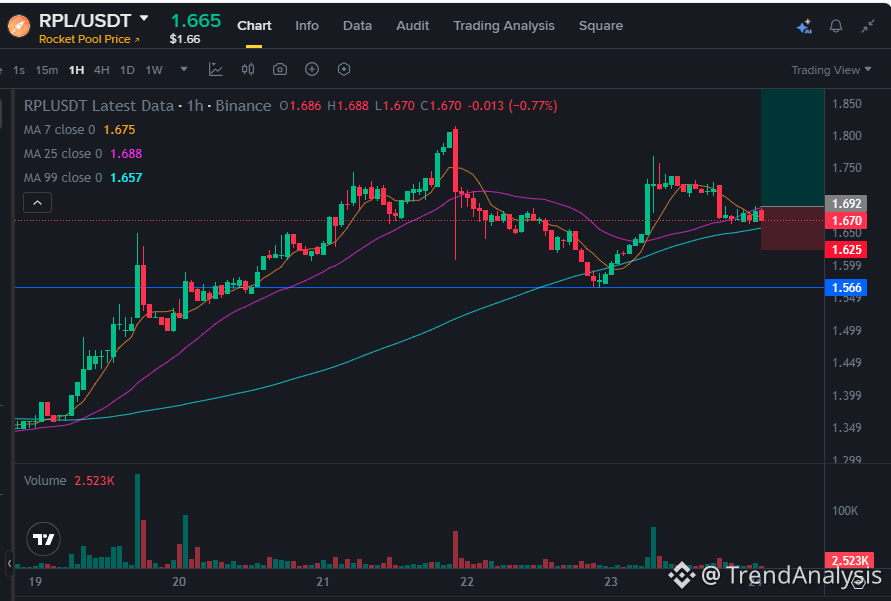This screenshot has height=601, width=891.
Task: Open the Rocket Pool Price link
Action: click(x=89, y=39)
